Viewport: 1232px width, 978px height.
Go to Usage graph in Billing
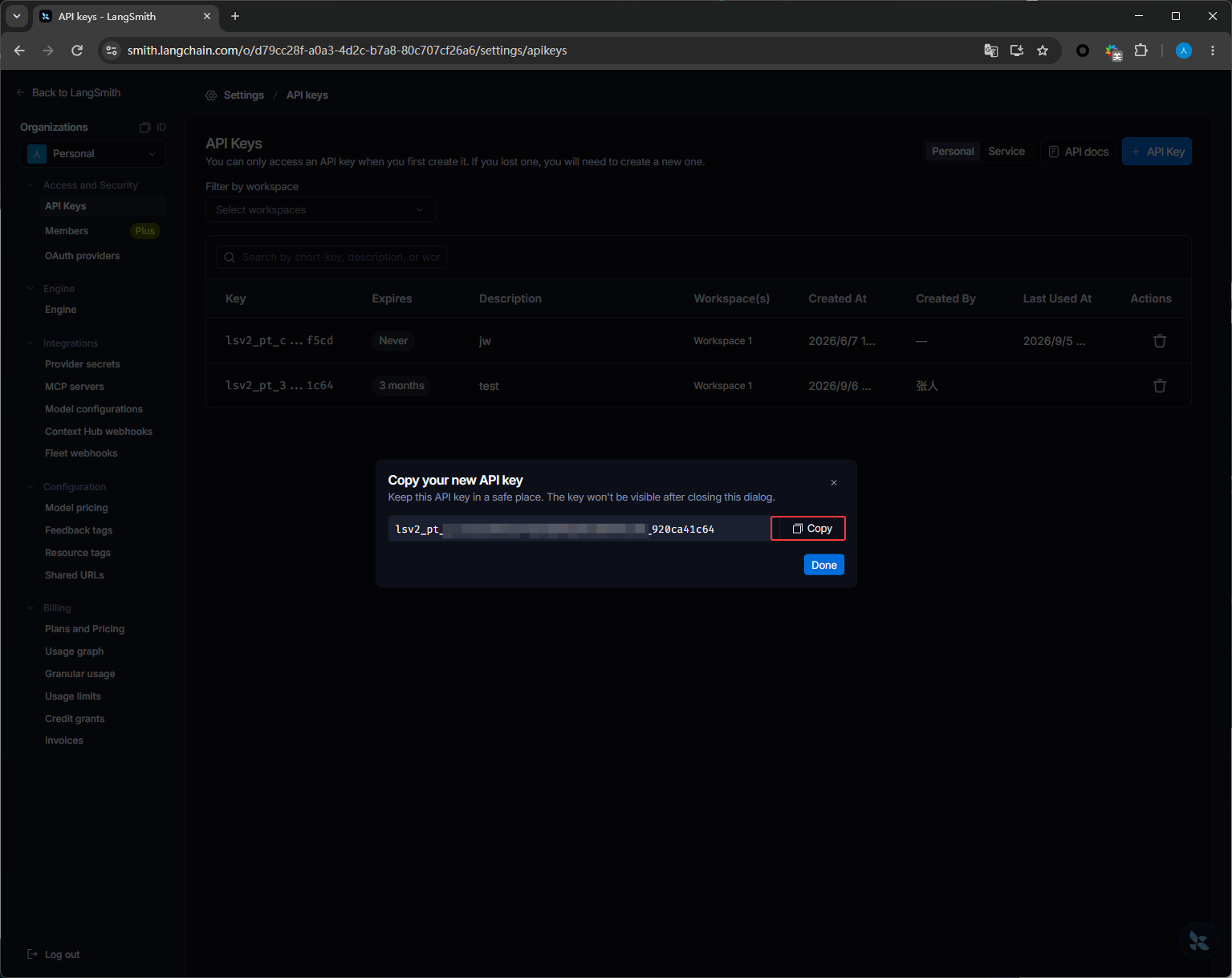tap(75, 651)
